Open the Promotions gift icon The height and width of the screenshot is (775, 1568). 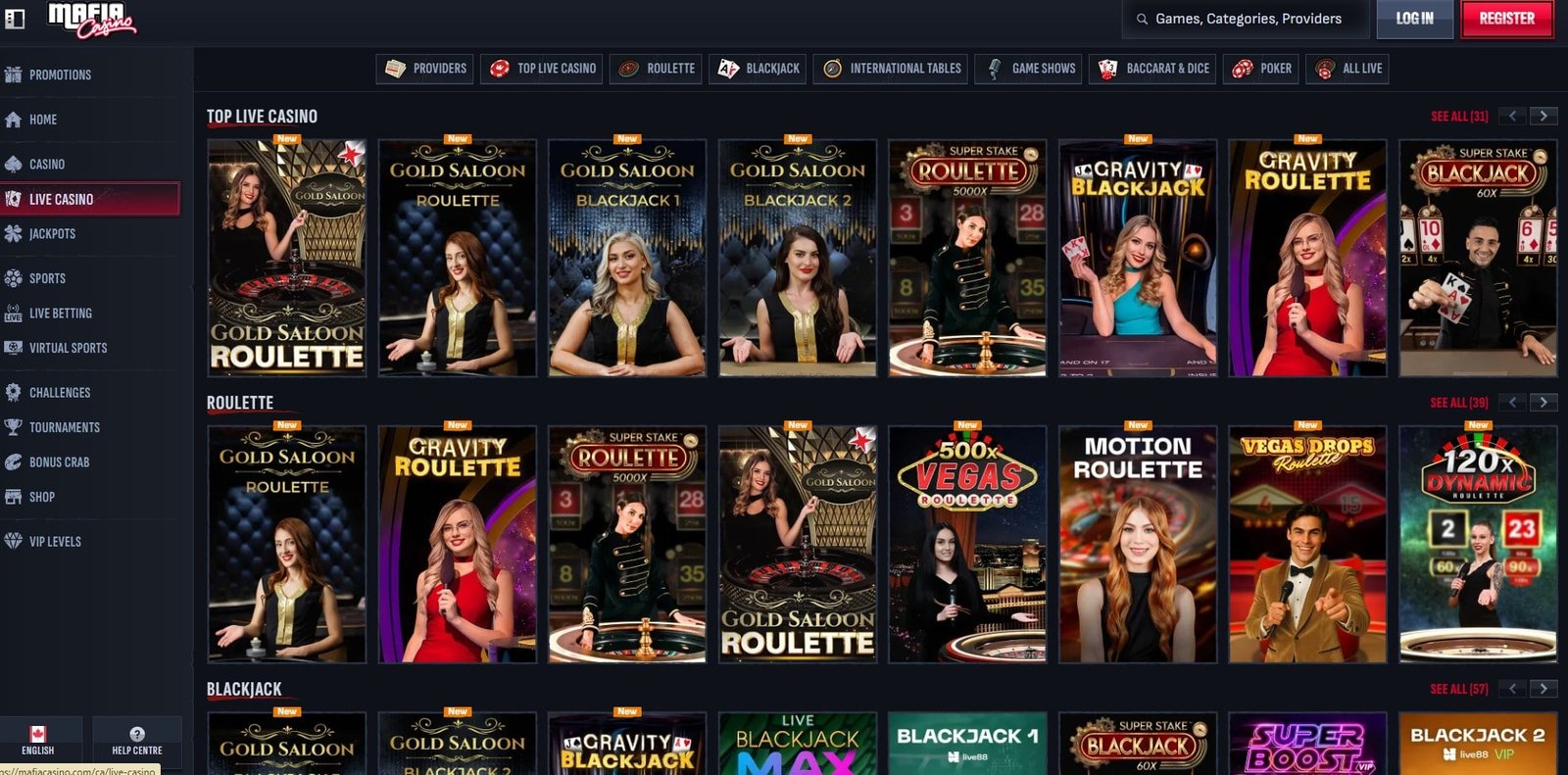13,74
